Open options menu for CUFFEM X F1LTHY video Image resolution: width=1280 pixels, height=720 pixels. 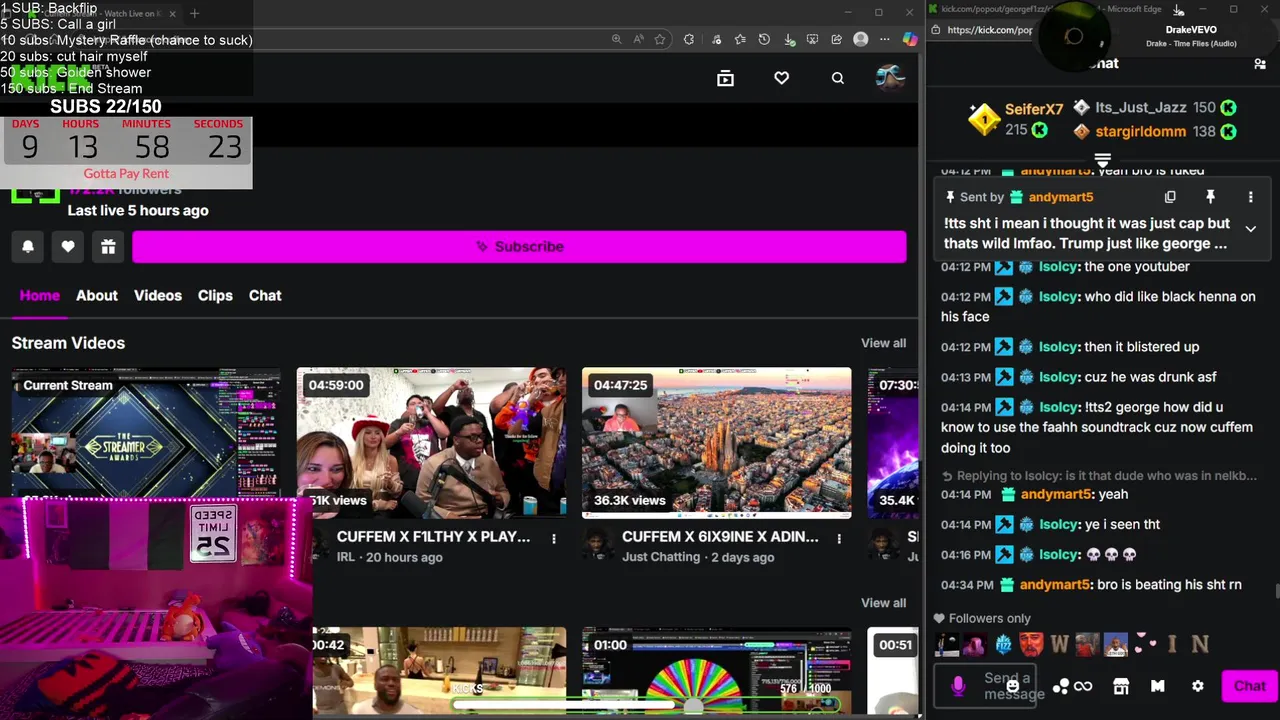pyautogui.click(x=554, y=538)
